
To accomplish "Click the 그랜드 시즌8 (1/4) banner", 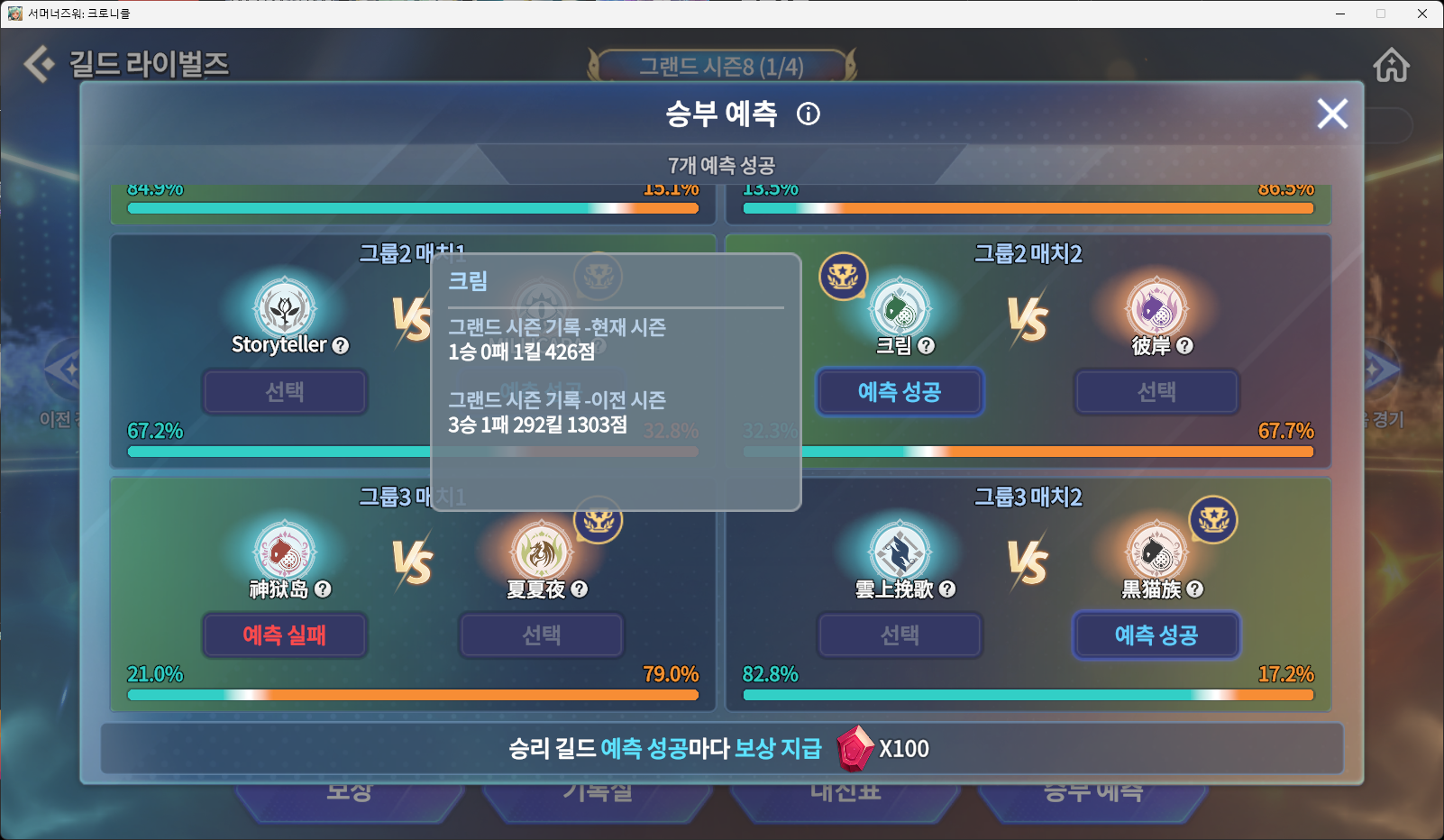I will tap(721, 66).
